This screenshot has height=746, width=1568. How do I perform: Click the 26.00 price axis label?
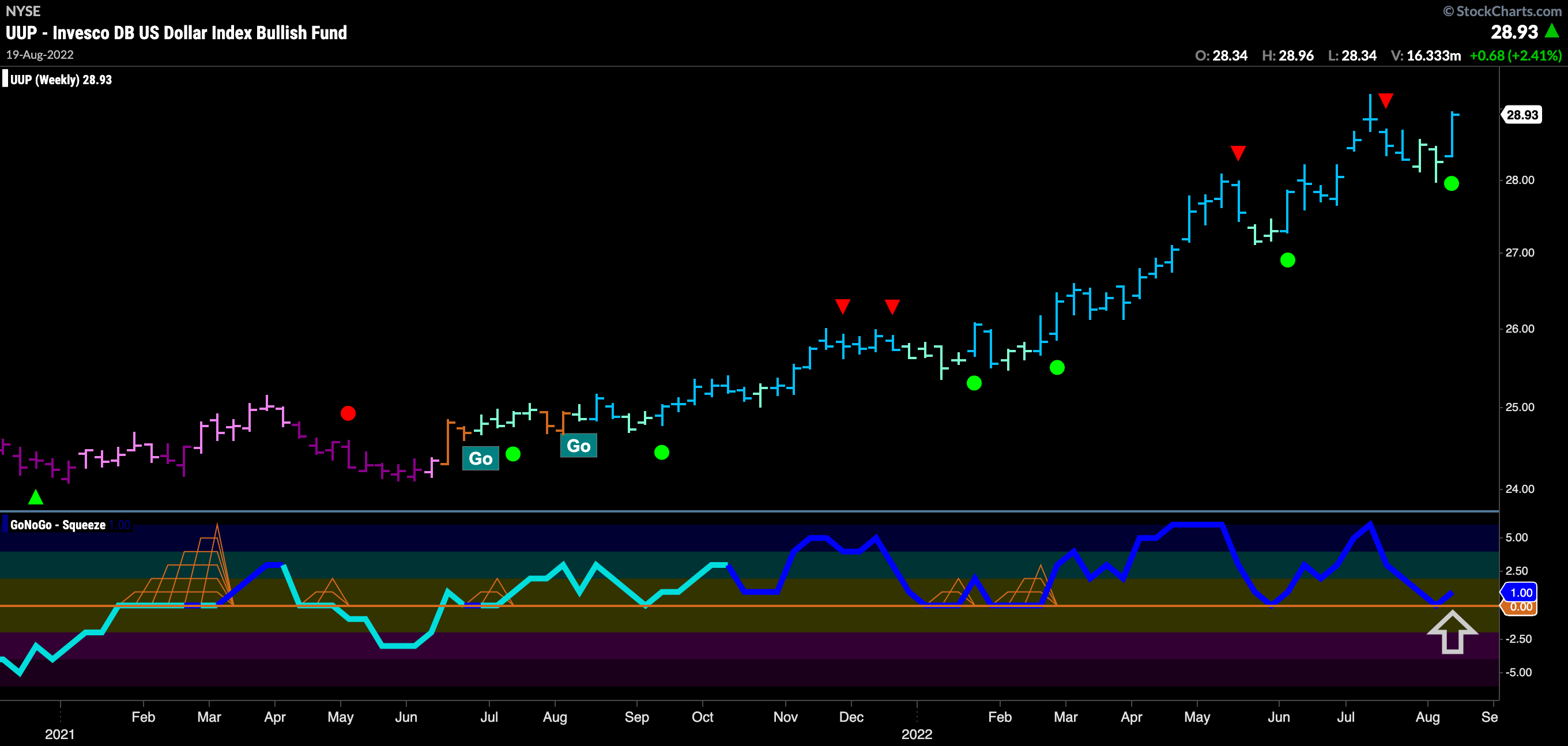[1520, 328]
